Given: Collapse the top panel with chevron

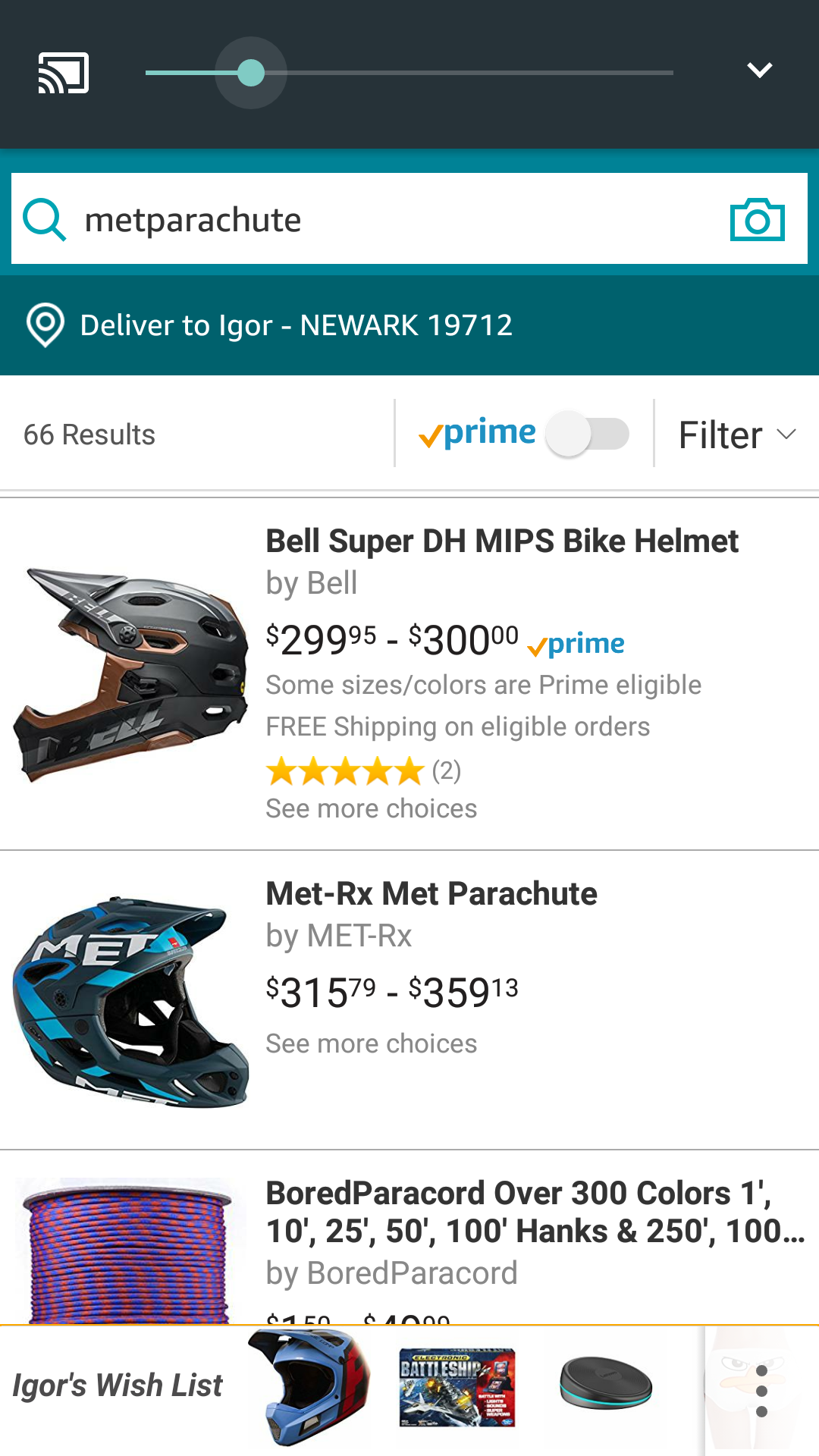Looking at the screenshot, I should coord(759,71).
